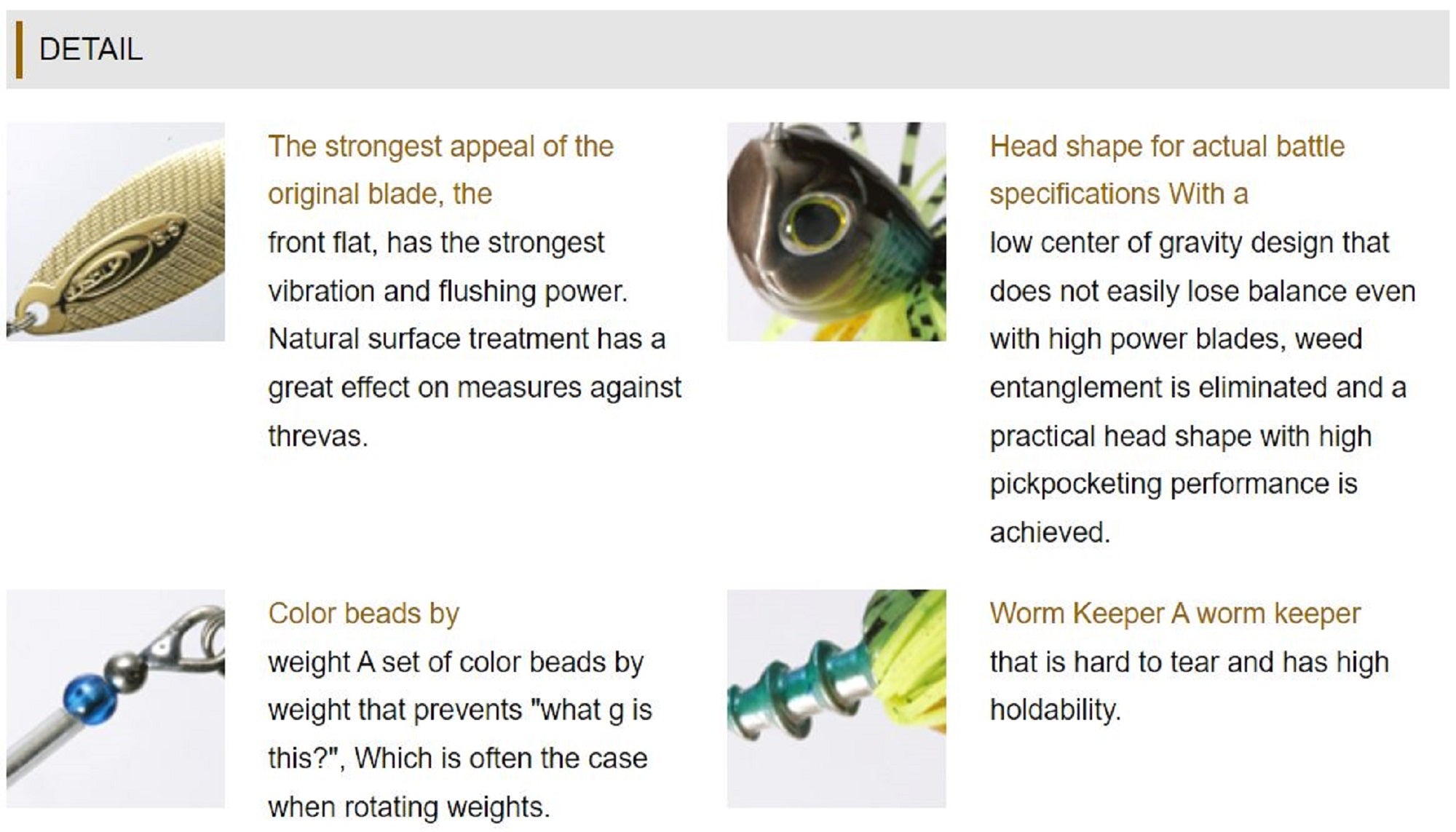
Task: Click the word "holdability." in worm keeper text
Action: tap(1054, 710)
